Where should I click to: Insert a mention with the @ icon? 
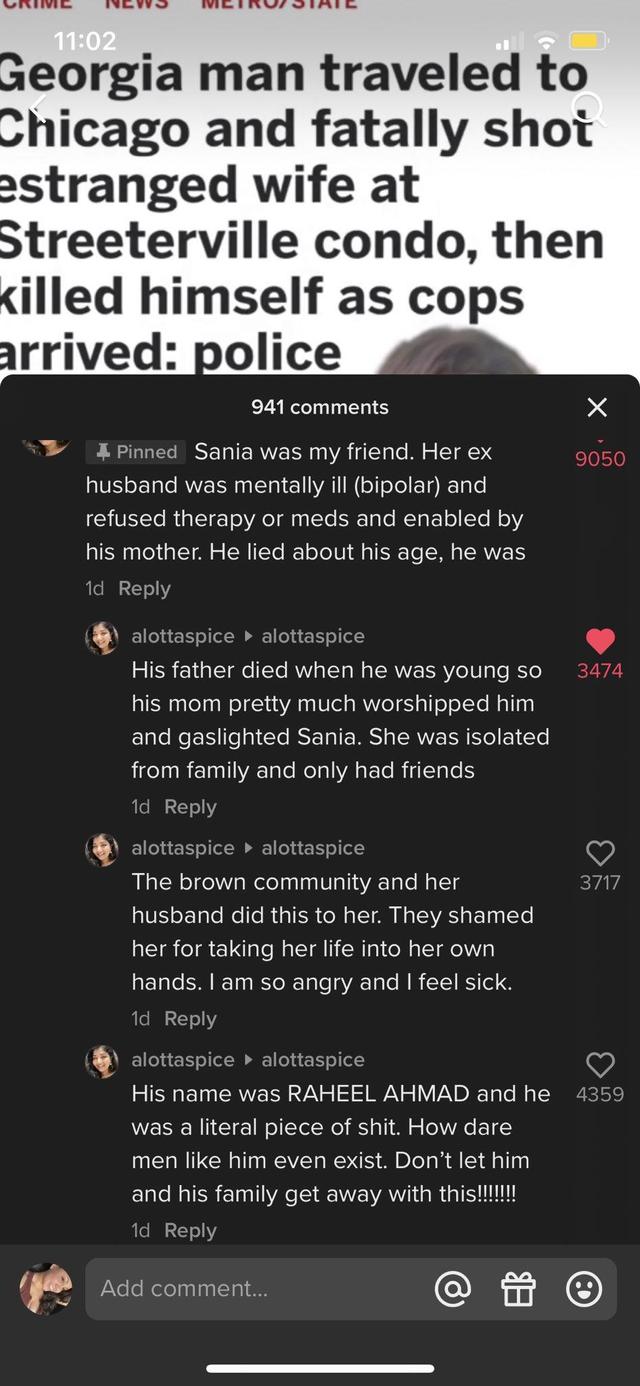452,1289
